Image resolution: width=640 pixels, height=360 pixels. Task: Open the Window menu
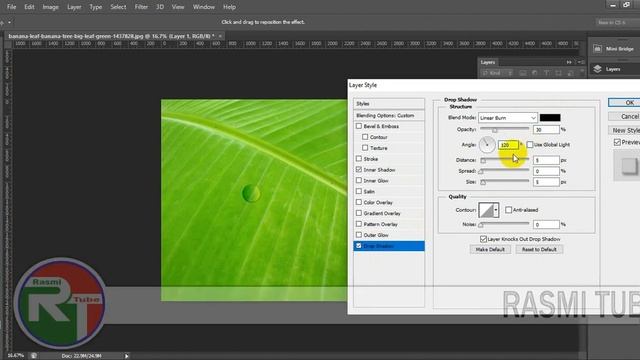point(204,7)
